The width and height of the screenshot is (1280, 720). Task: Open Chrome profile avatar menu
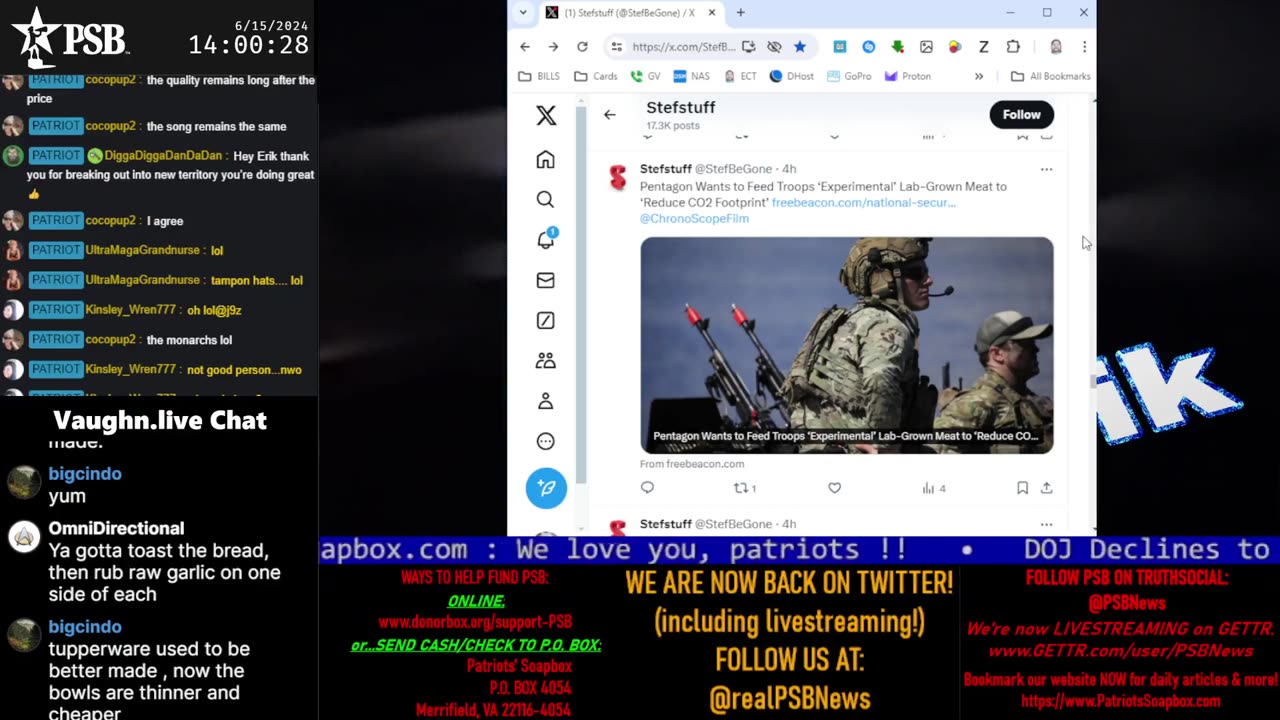pos(1055,47)
